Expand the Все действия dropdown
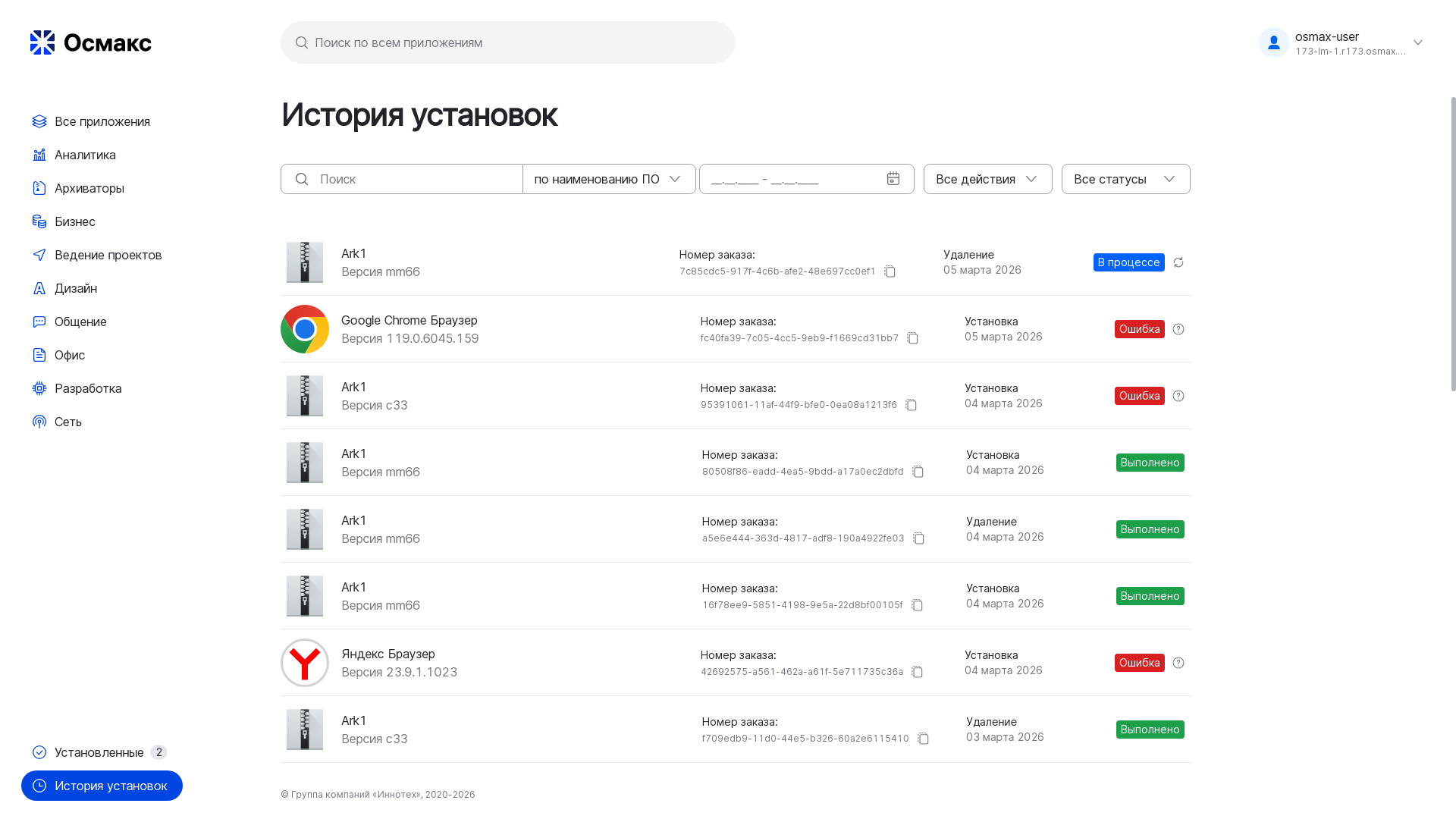Screen dimensions: 1456x819 987,179
